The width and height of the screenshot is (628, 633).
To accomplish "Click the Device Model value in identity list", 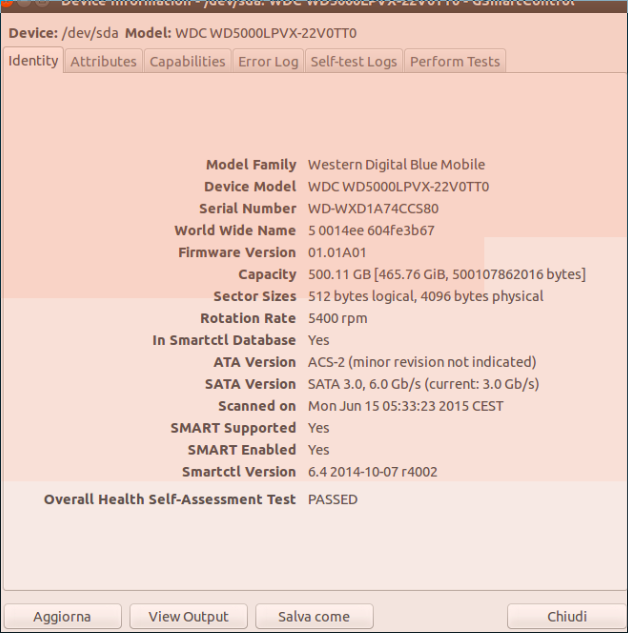I will pyautogui.click(x=398, y=187).
